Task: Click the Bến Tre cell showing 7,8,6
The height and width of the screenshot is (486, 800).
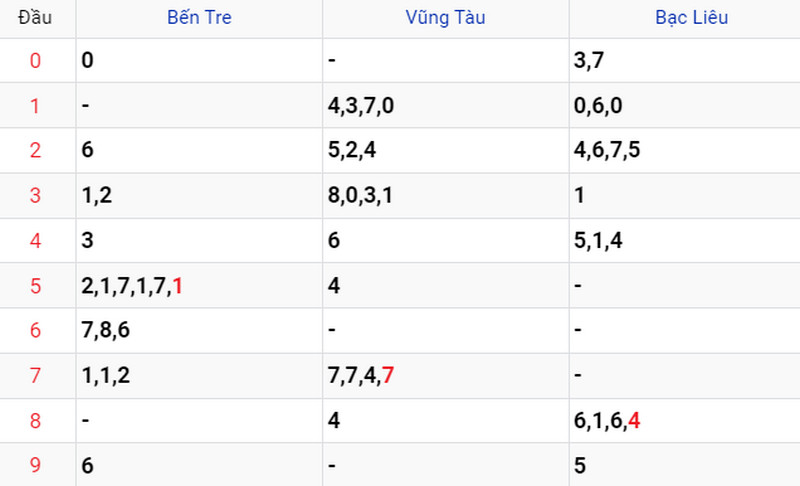Action: tap(199, 330)
